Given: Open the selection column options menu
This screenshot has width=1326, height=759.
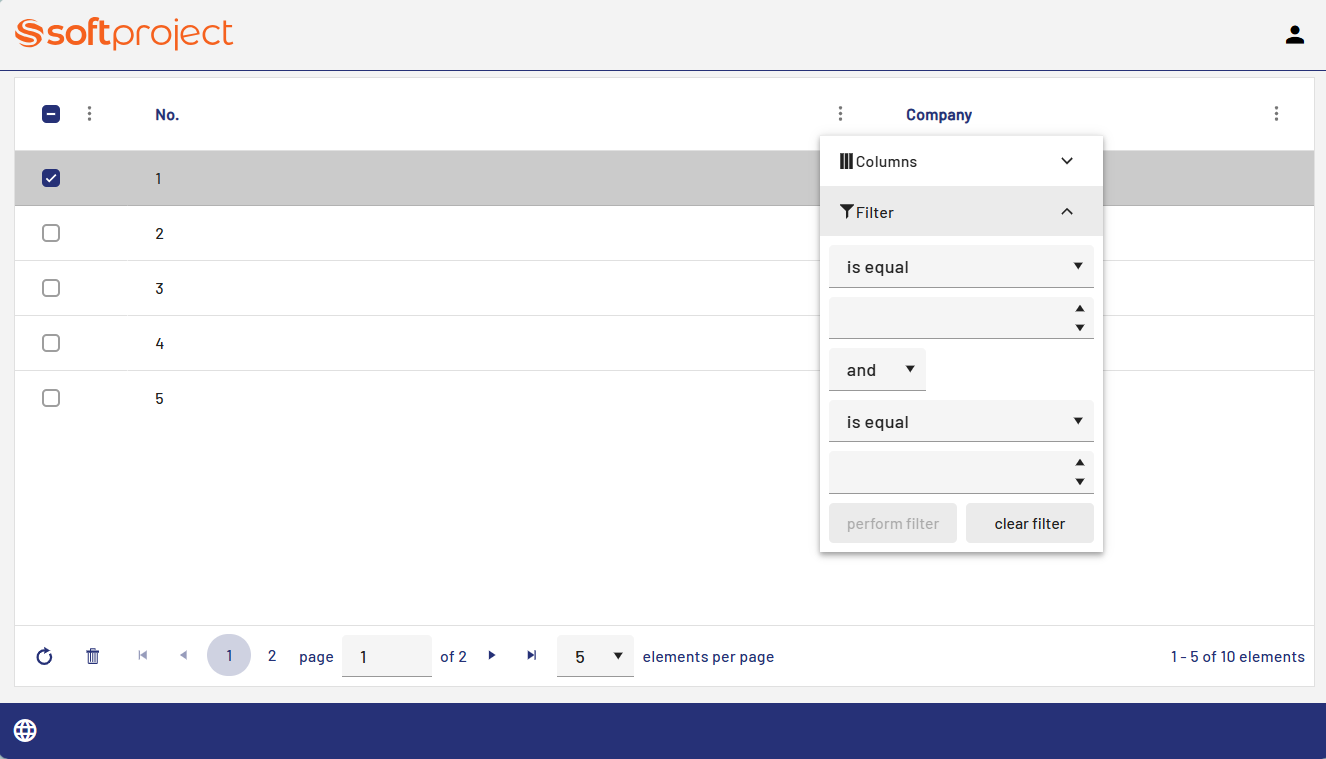Looking at the screenshot, I should click(89, 114).
